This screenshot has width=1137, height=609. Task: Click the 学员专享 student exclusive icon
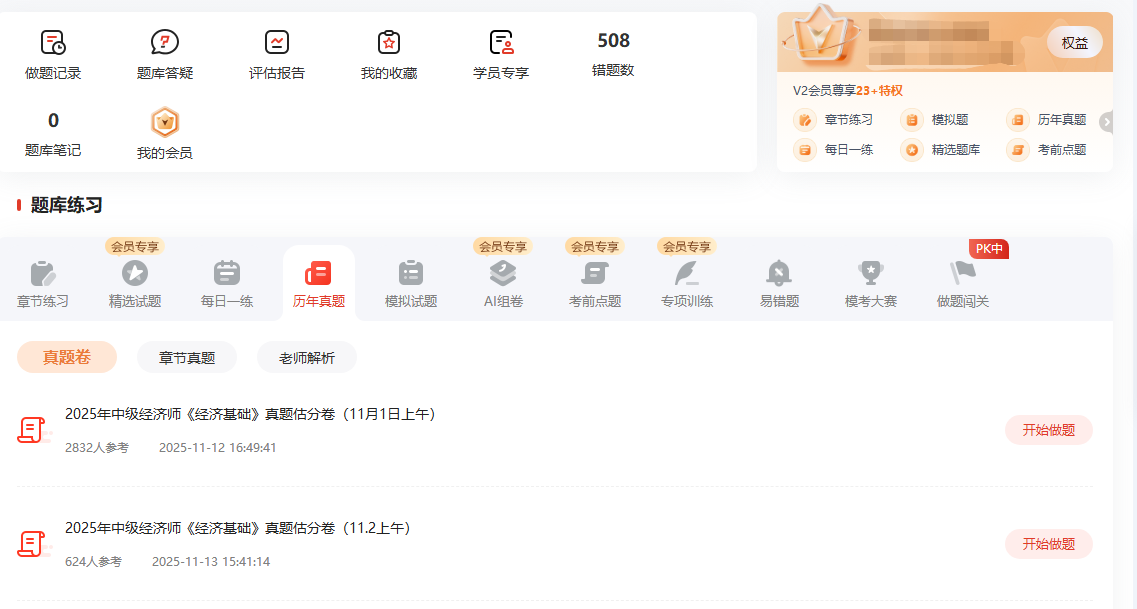click(x=501, y=43)
